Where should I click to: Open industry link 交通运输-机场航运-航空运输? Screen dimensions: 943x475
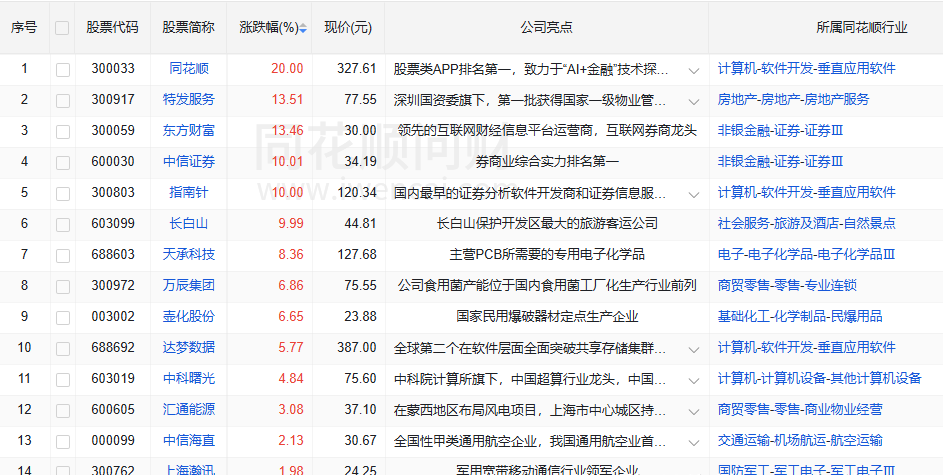click(800, 441)
